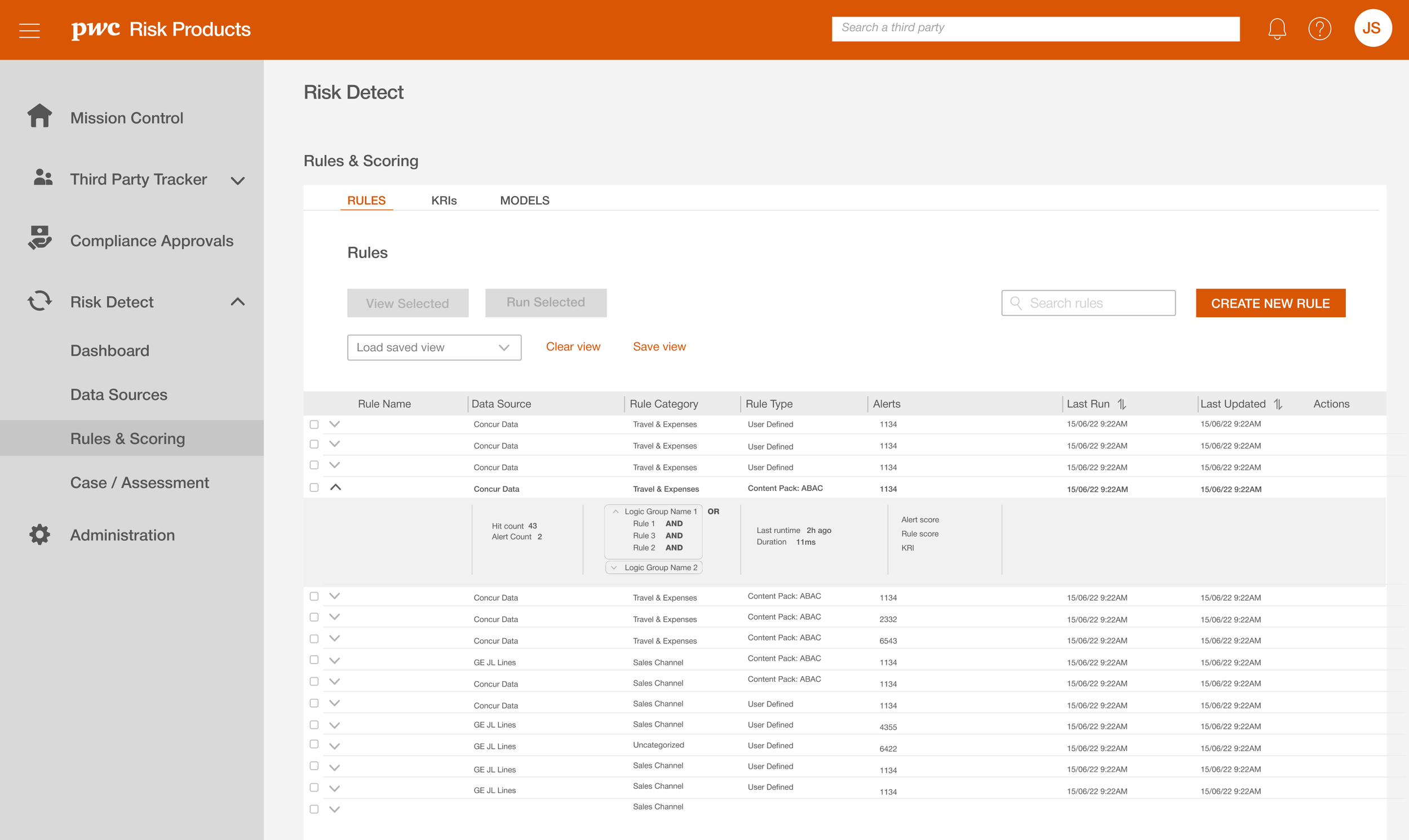Screen dimensions: 1409x840
Task: Open Compliance Approvals label
Action: [152, 241]
